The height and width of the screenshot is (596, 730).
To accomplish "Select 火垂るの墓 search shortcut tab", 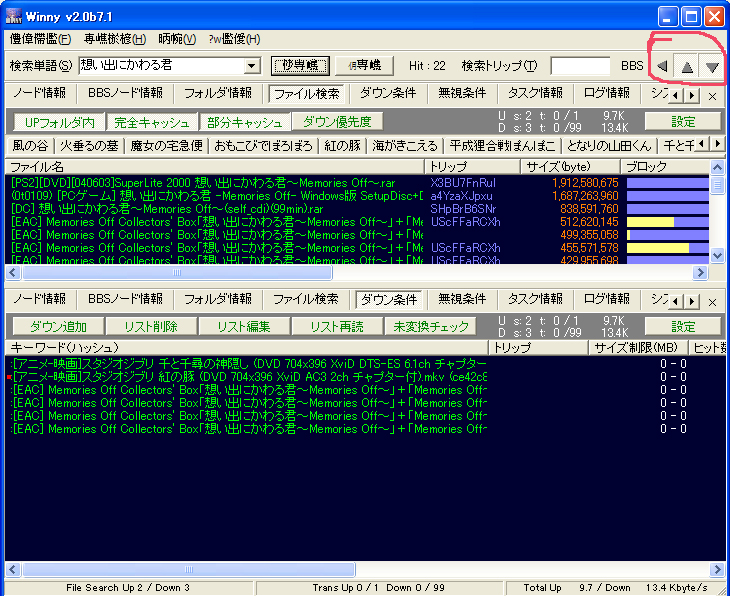I will click(x=89, y=146).
